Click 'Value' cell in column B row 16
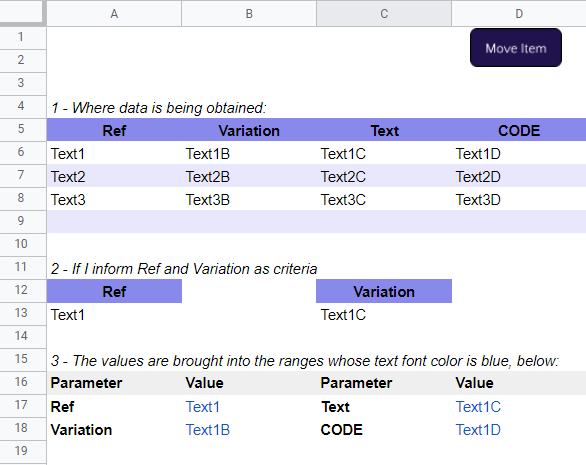 (249, 383)
